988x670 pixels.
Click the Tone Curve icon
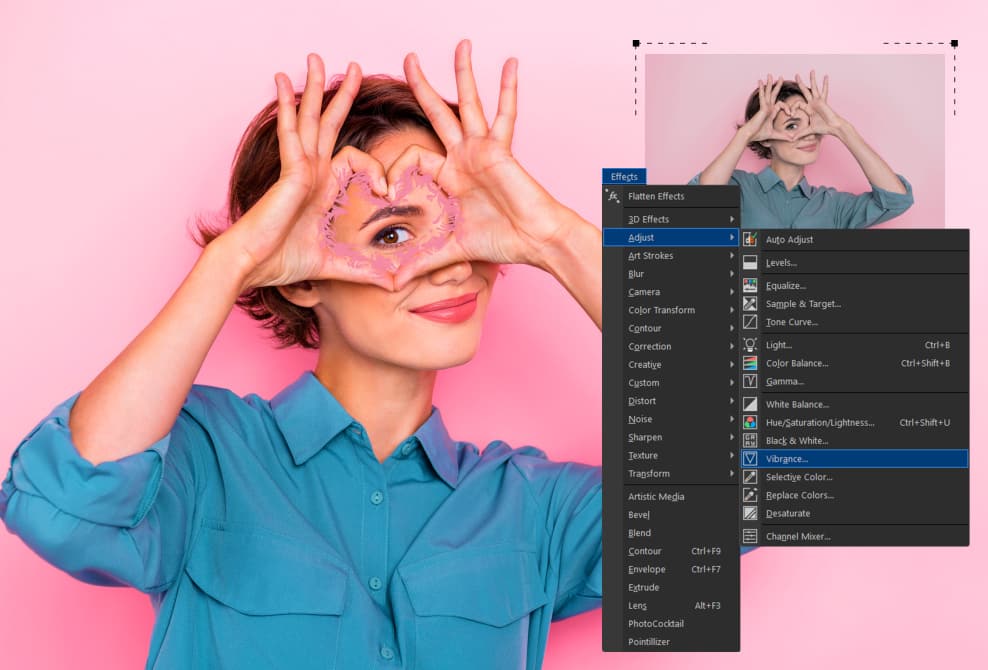tap(750, 322)
